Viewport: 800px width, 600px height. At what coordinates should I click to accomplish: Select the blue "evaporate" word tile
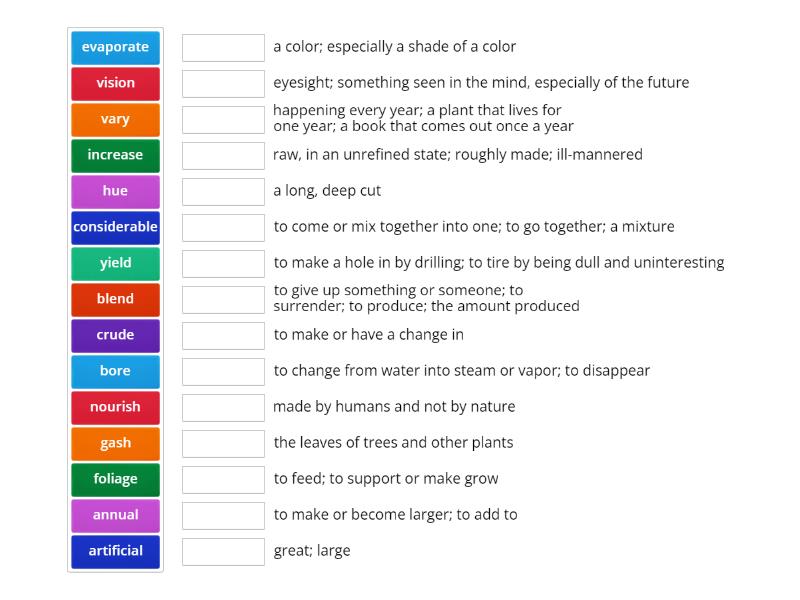[115, 47]
